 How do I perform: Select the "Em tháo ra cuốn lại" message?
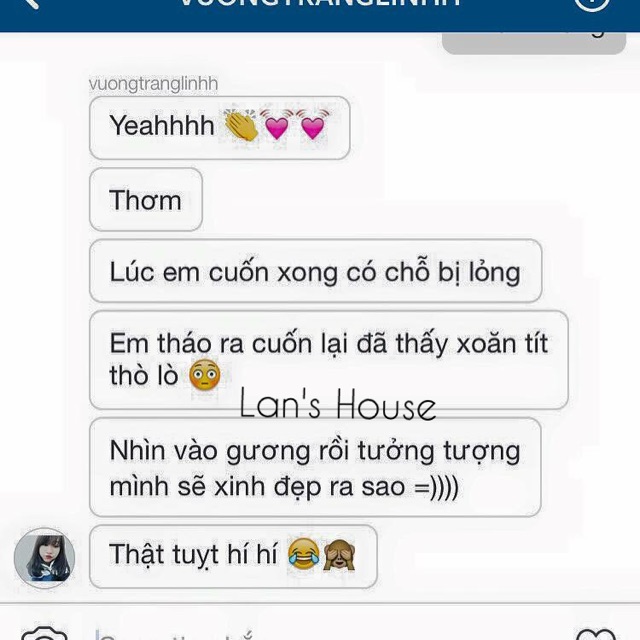pos(329,360)
